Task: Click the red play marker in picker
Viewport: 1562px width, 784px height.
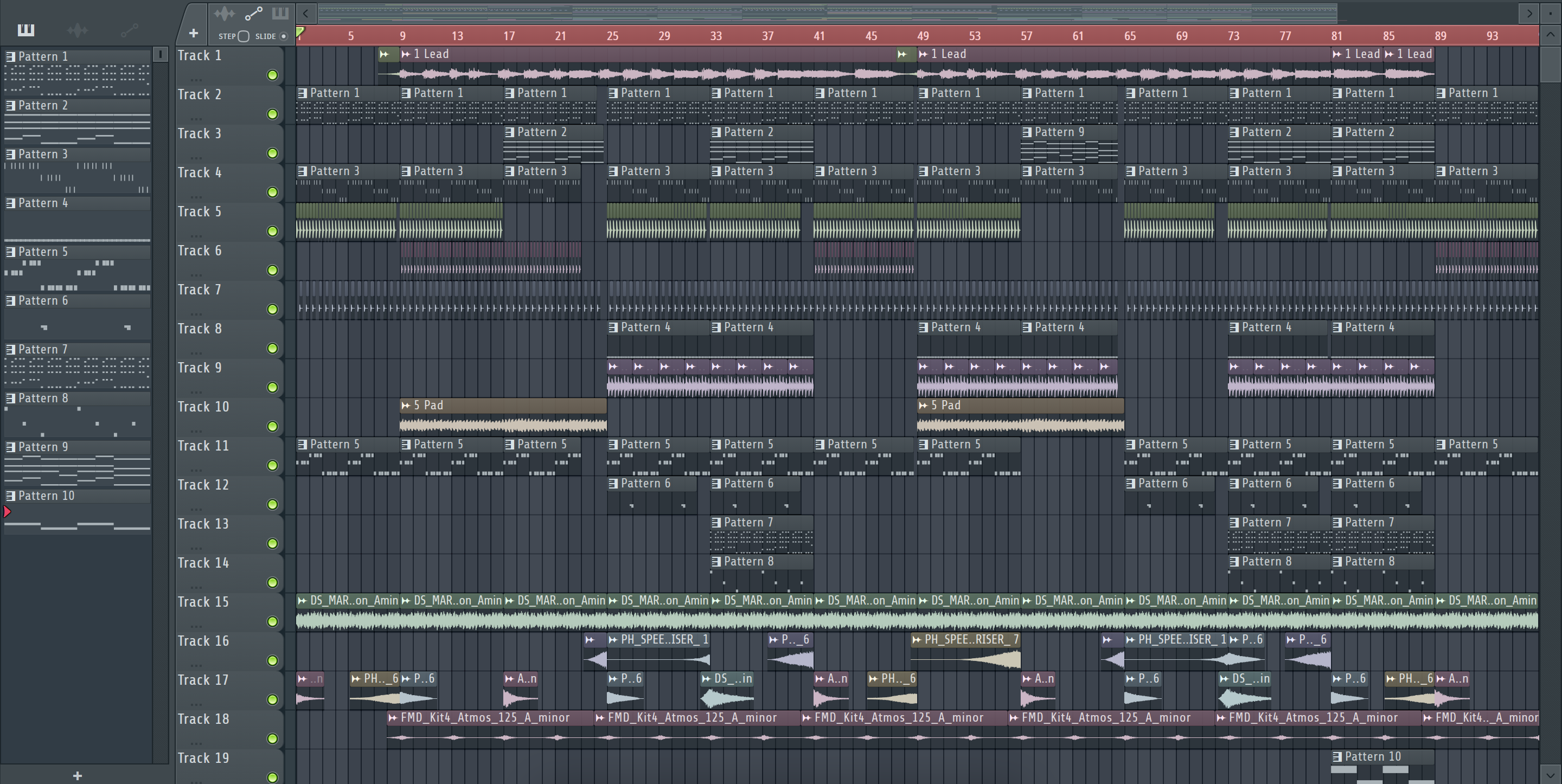Action: click(x=7, y=512)
